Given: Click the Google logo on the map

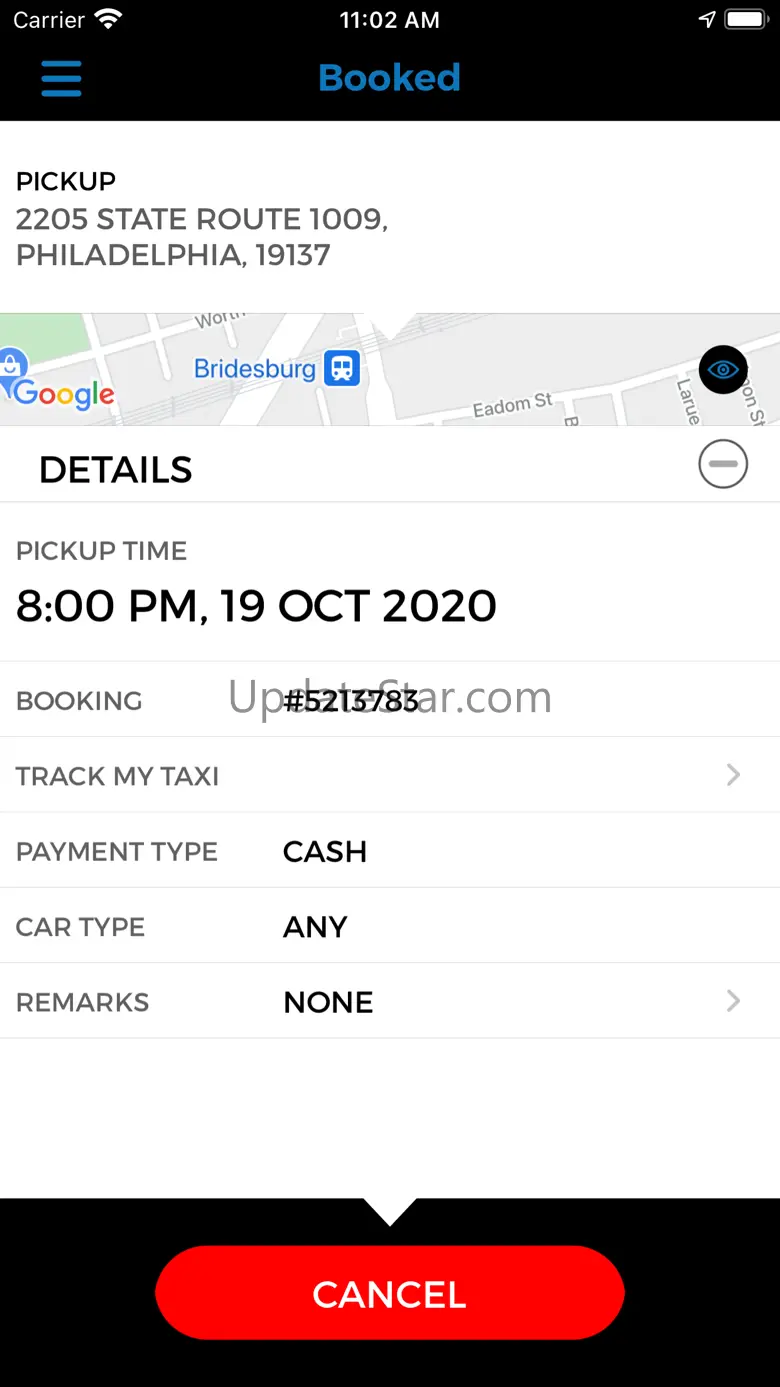Looking at the screenshot, I should pyautogui.click(x=64, y=394).
